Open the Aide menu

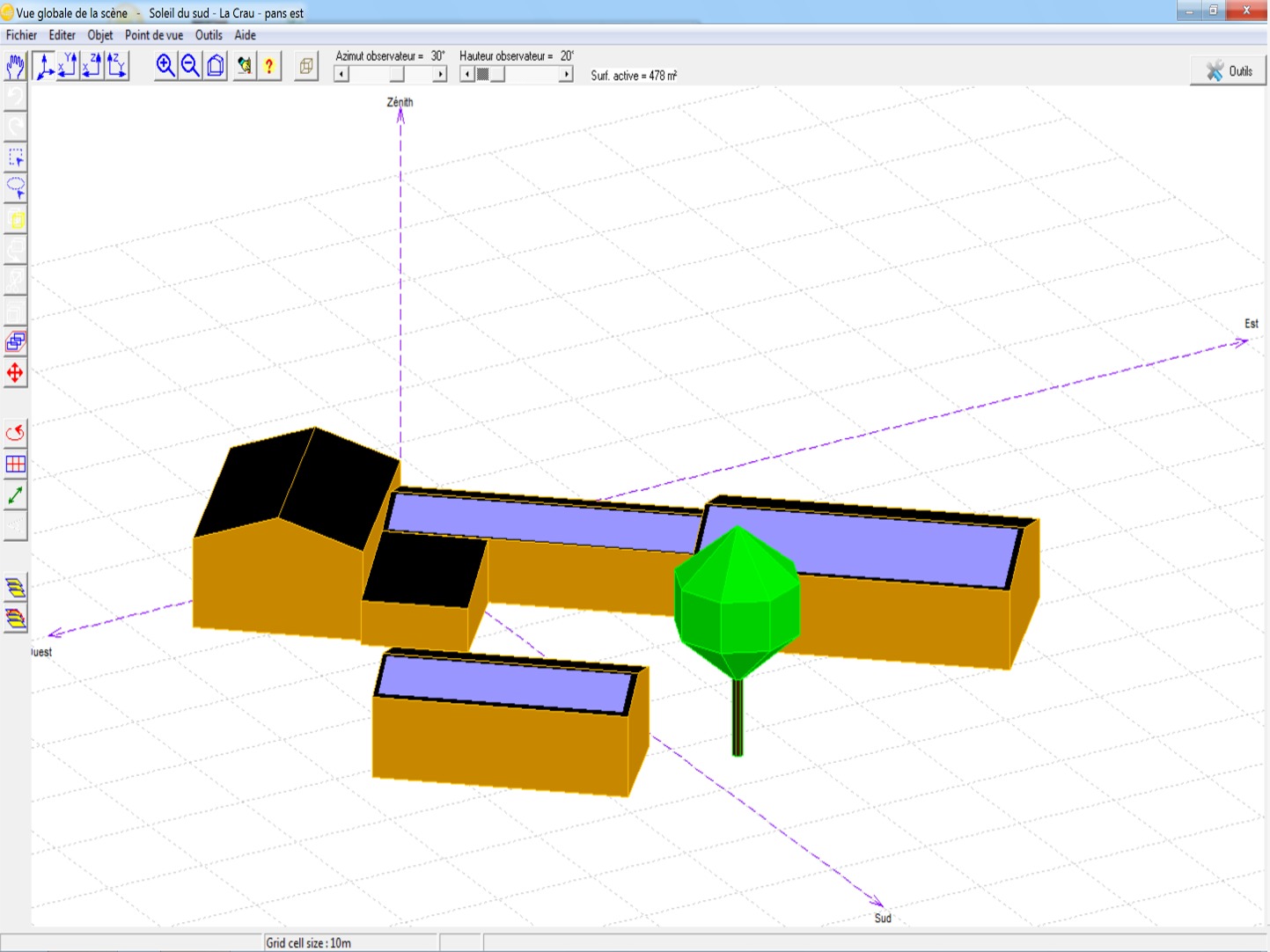click(246, 35)
